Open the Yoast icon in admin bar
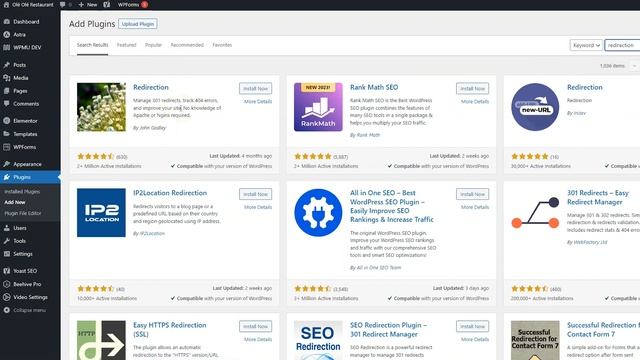This screenshot has width=640, height=360. (x=107, y=4)
